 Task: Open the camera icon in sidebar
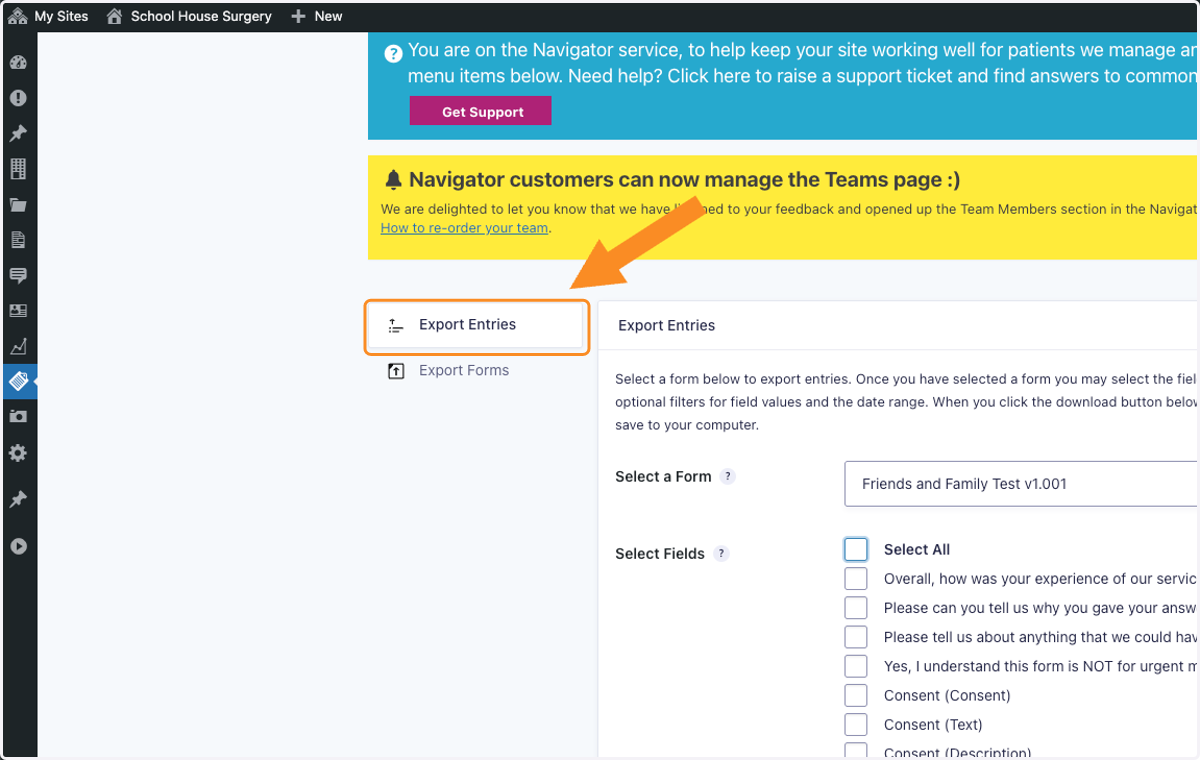pyautogui.click(x=18, y=416)
